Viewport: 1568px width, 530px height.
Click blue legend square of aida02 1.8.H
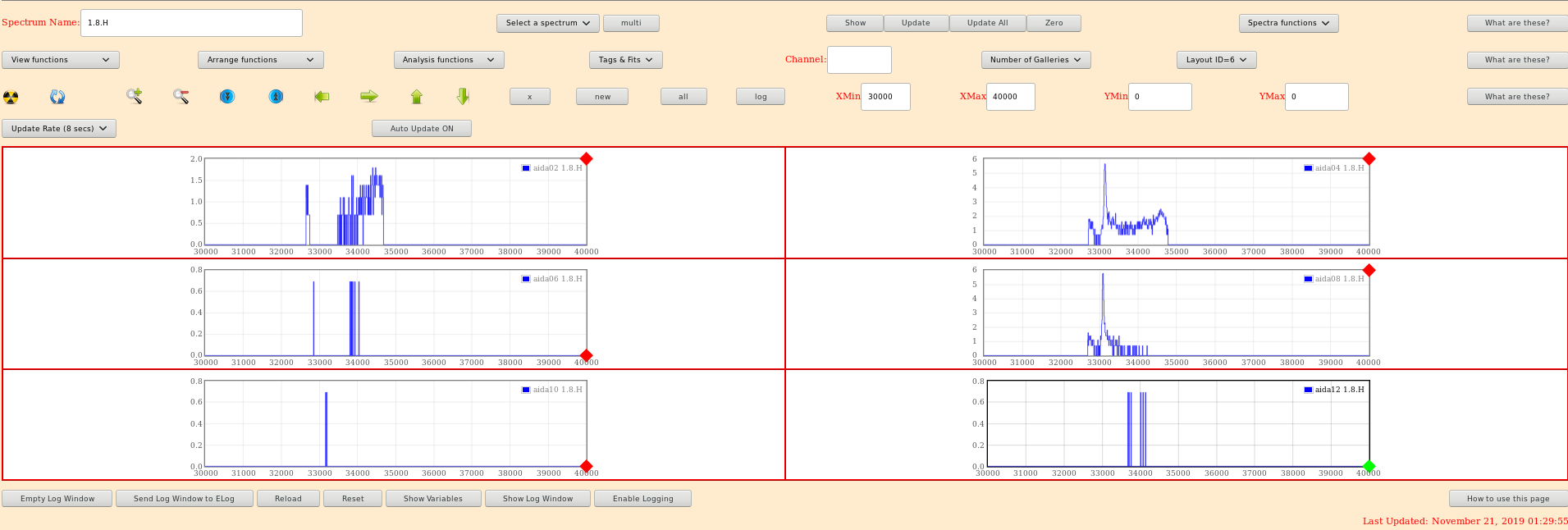click(x=526, y=168)
